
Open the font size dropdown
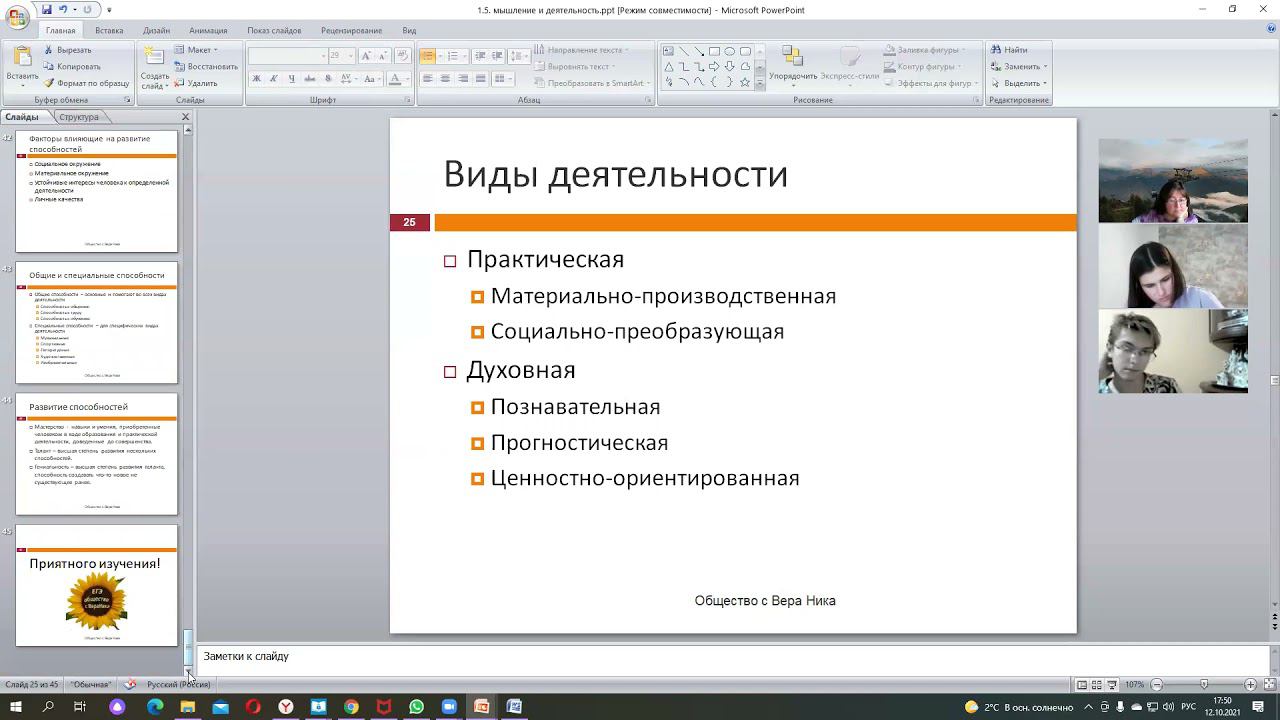pyautogui.click(x=351, y=56)
